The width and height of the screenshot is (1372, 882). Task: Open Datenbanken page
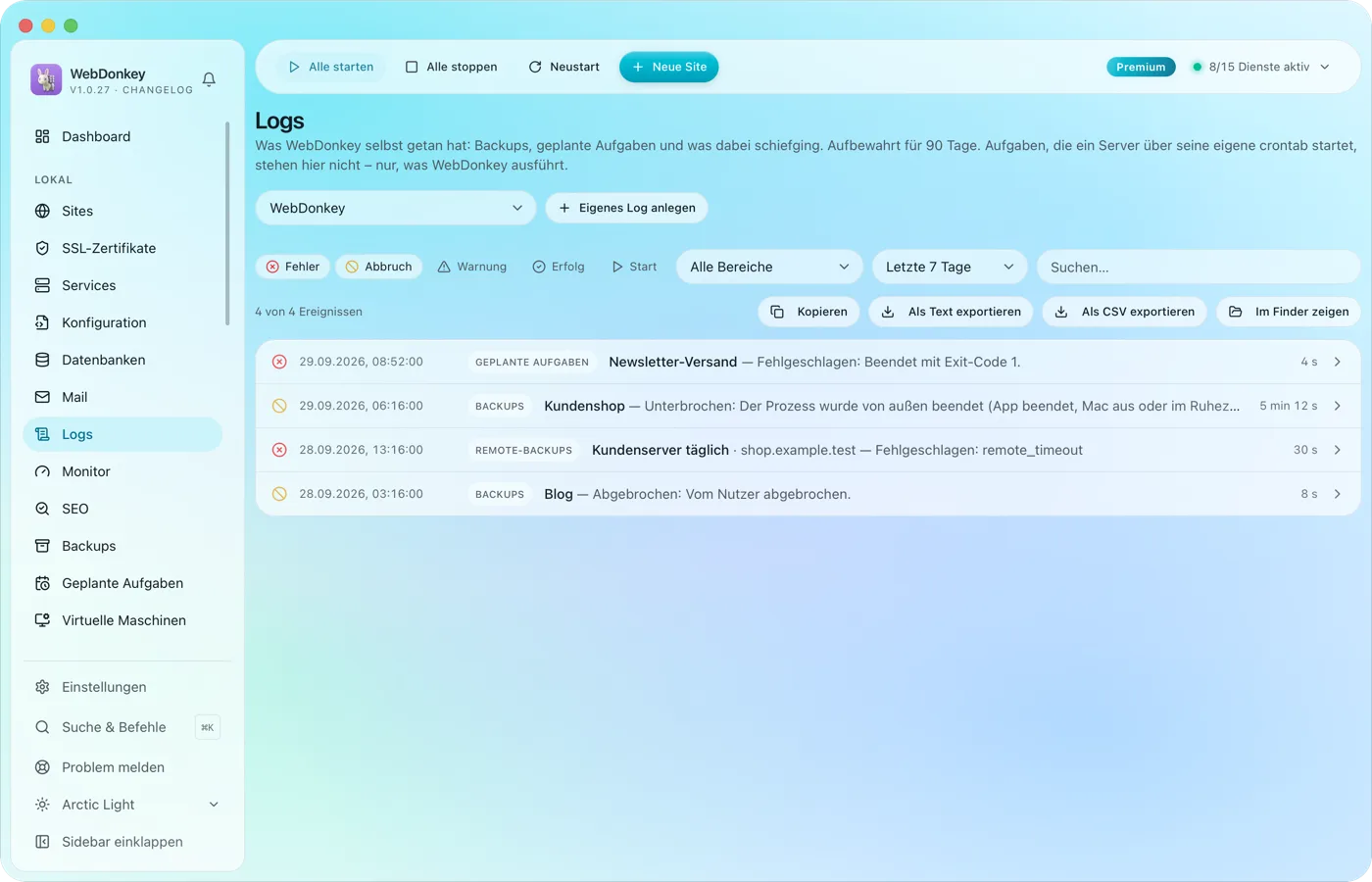click(x=122, y=360)
